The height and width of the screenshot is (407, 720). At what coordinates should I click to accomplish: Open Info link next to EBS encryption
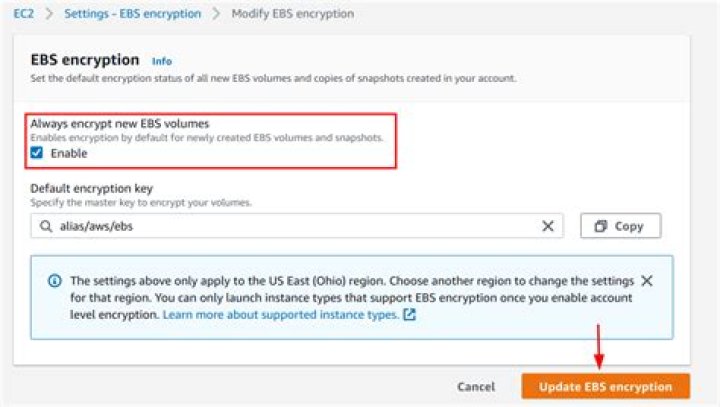(162, 61)
